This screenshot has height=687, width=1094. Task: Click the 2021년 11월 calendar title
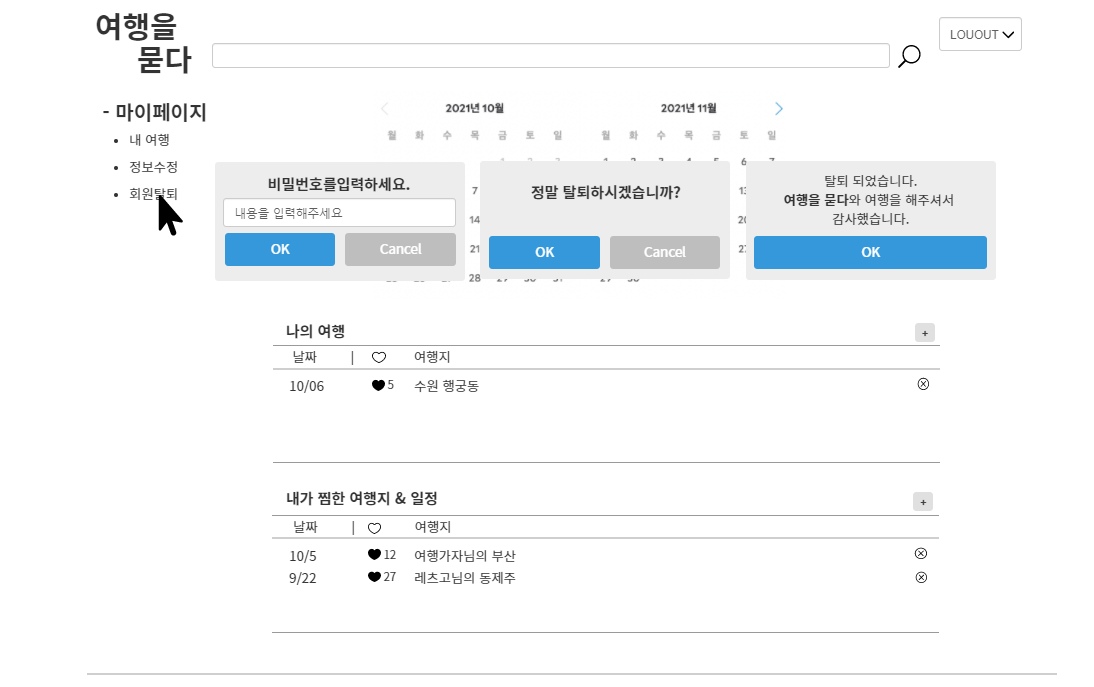tap(689, 108)
